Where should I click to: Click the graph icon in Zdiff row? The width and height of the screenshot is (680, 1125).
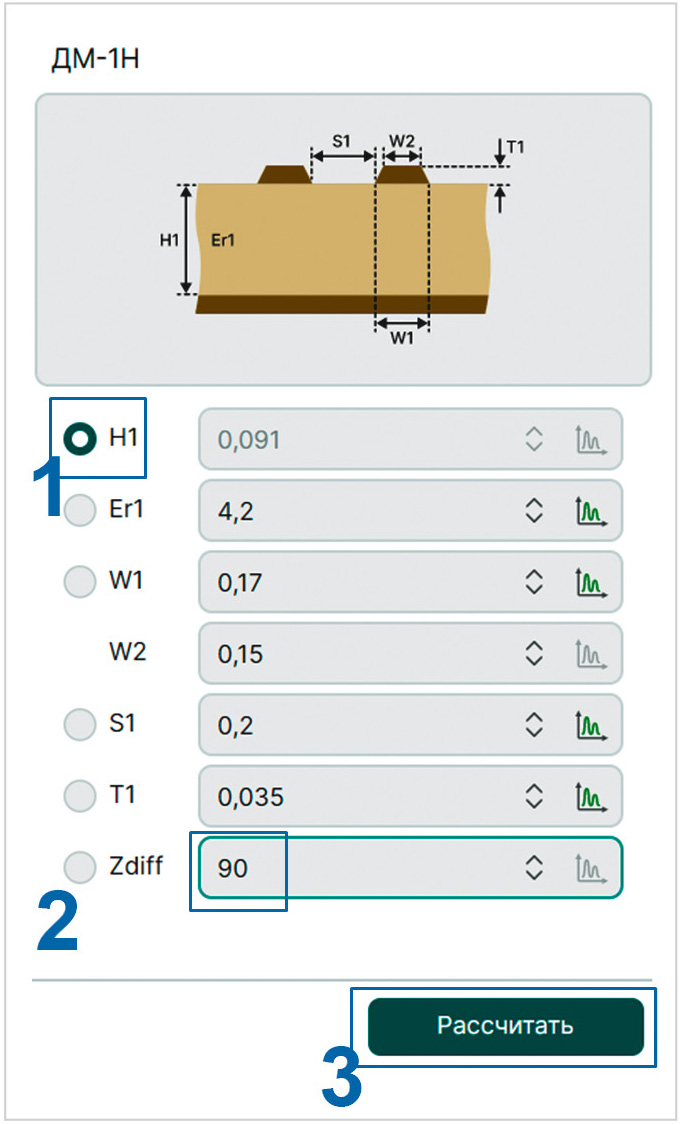click(x=591, y=867)
